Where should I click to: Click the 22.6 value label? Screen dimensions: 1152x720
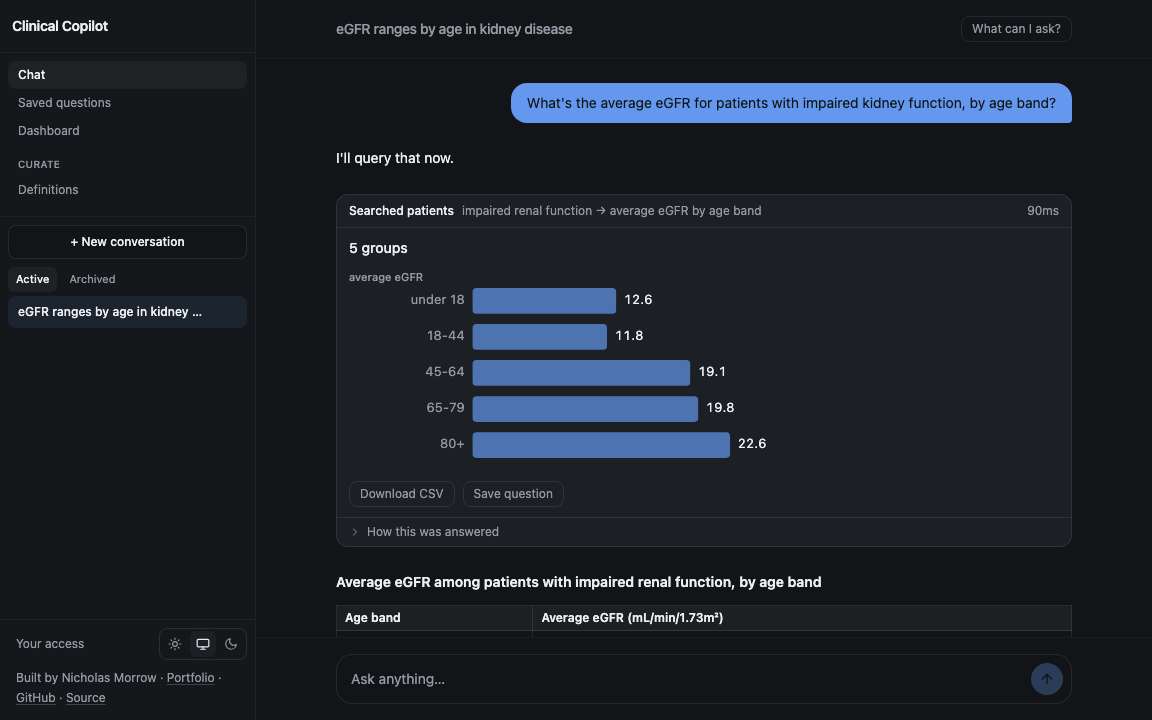pos(752,444)
